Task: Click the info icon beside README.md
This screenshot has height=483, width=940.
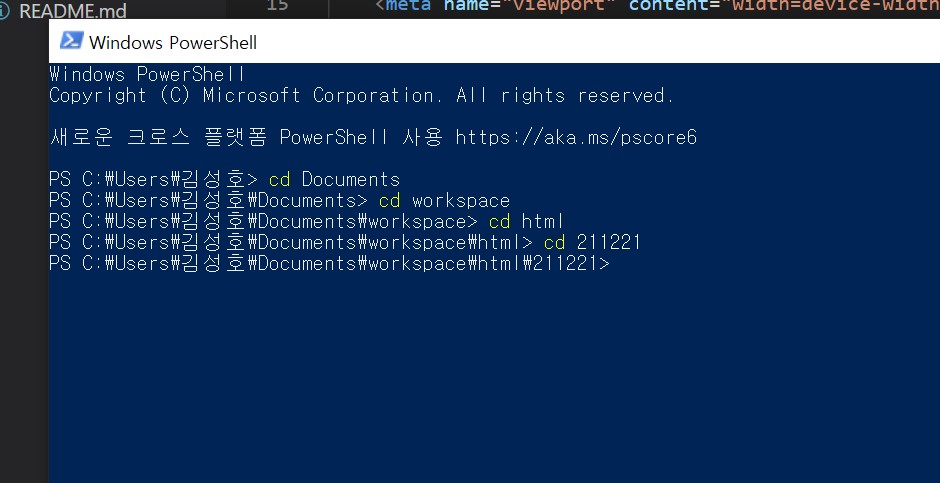Action: point(4,12)
